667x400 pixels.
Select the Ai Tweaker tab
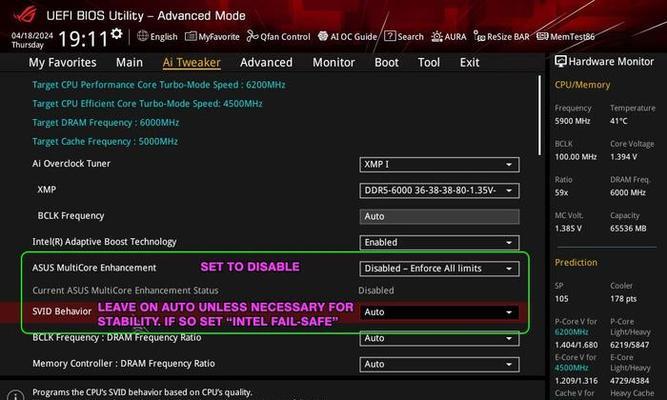coord(191,63)
